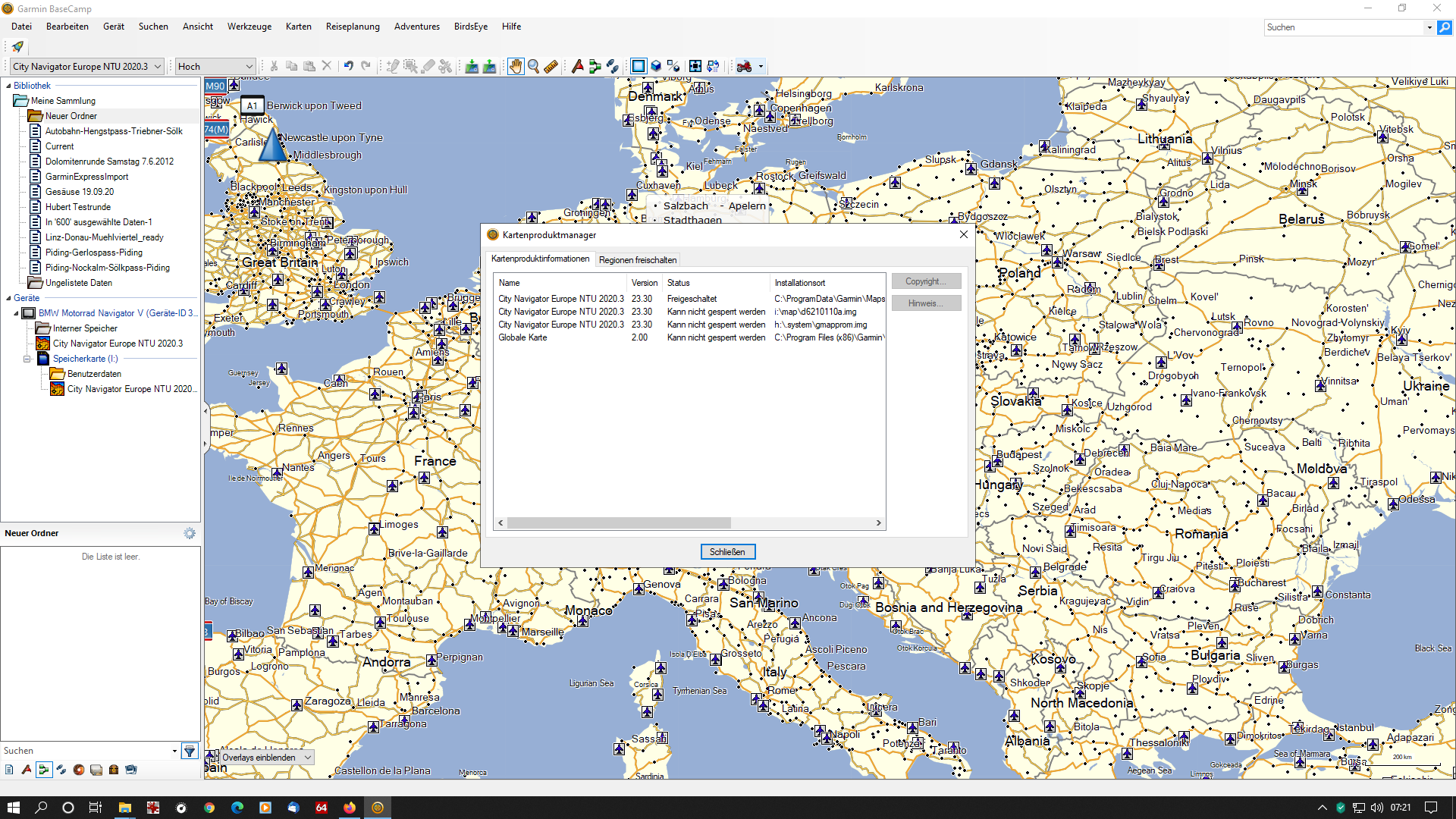Select the new waypoint flag tool
Image resolution: width=1456 pixels, height=819 pixels.
tap(578, 67)
